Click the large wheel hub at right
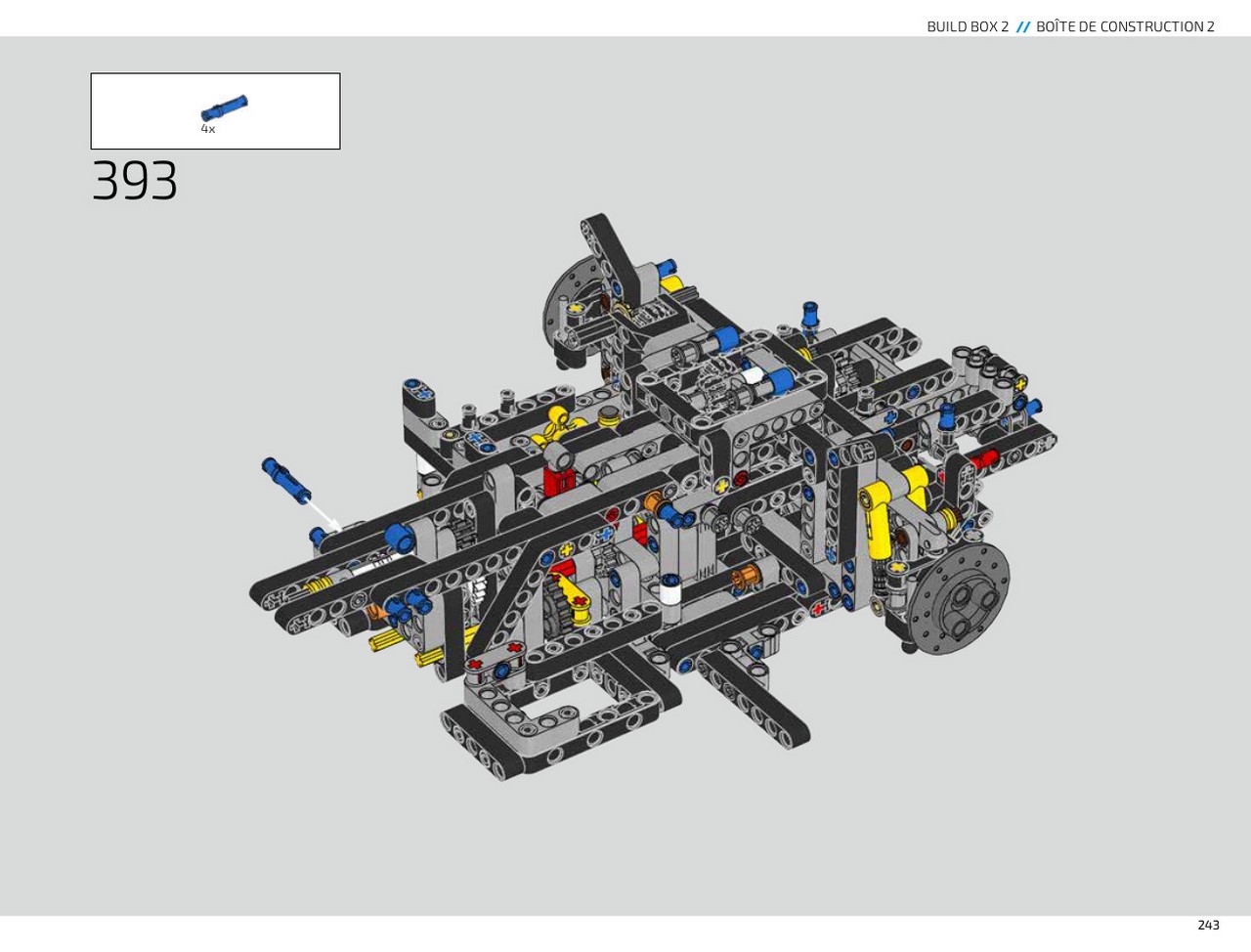 [958, 598]
